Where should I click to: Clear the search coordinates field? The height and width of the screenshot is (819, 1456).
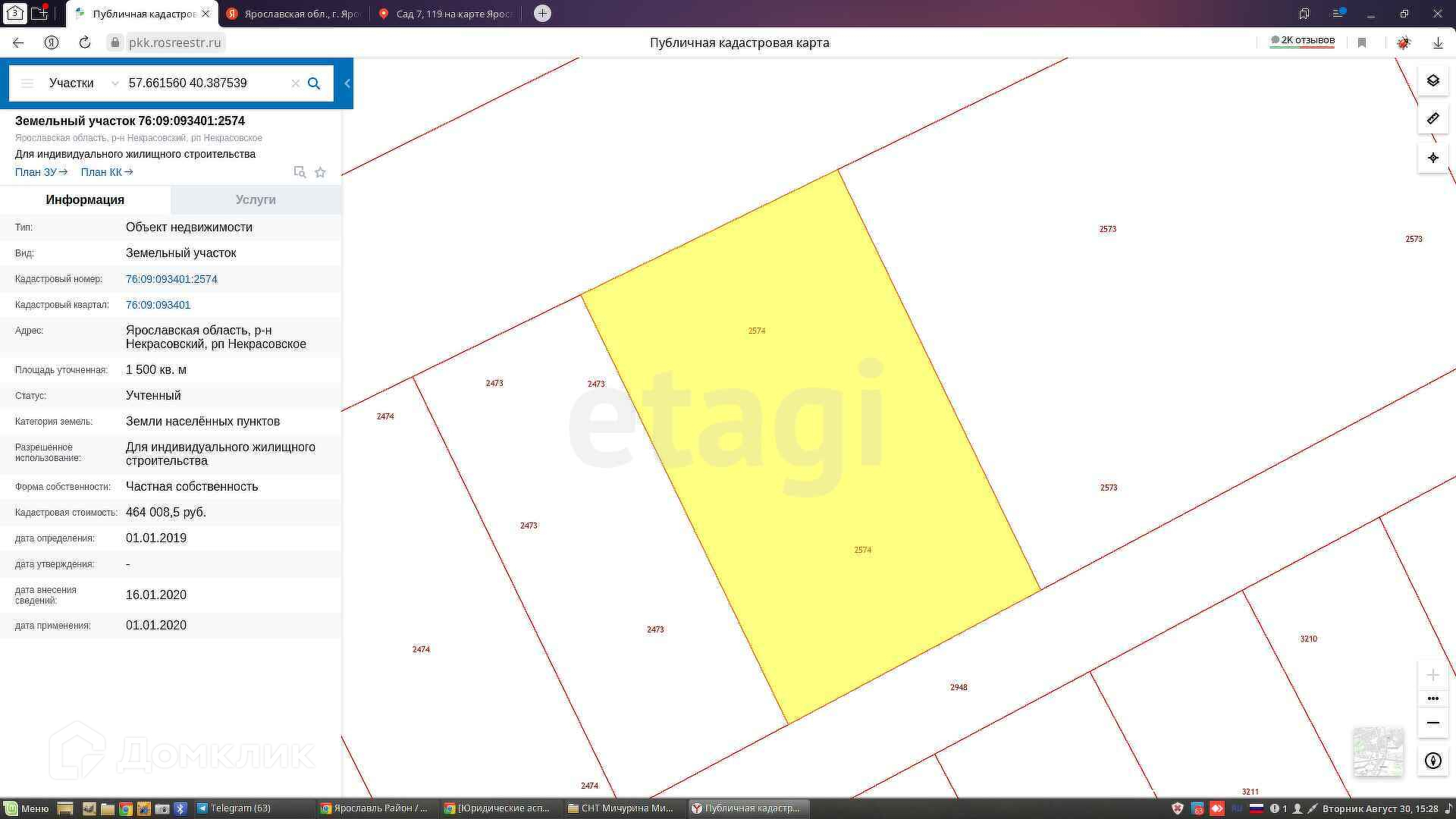[x=296, y=83]
